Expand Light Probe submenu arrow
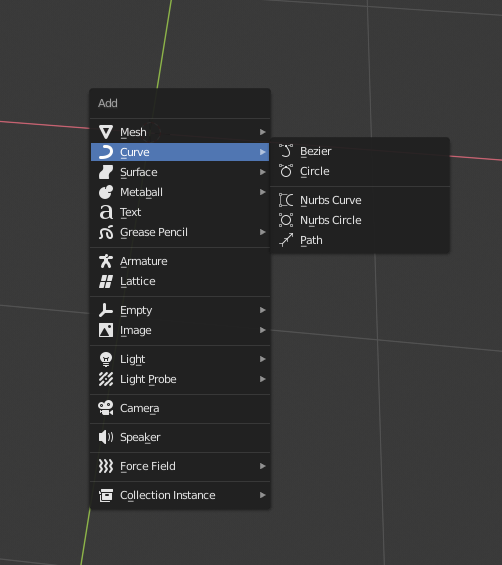 click(x=263, y=379)
